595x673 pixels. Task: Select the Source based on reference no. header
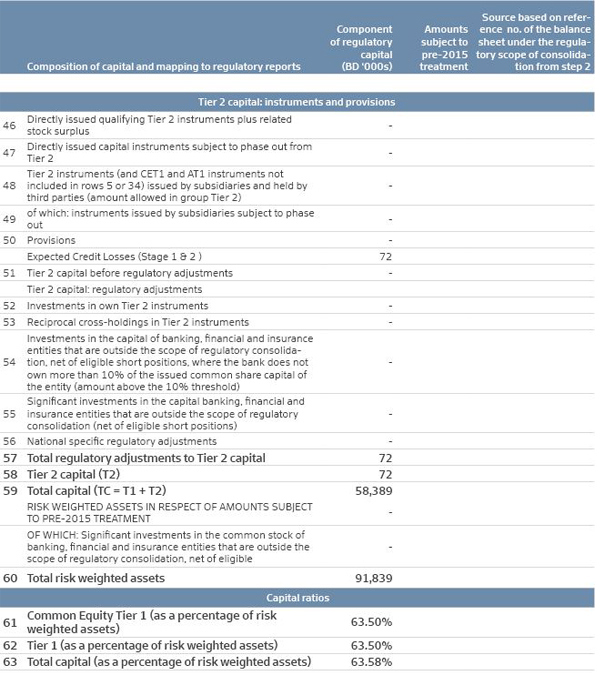tap(533, 42)
